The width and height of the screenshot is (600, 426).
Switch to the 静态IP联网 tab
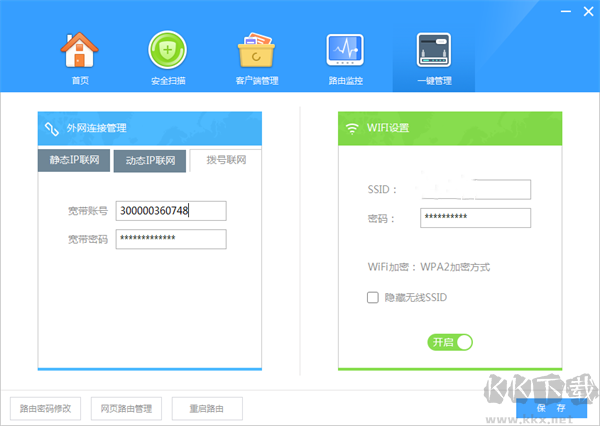tap(74, 160)
